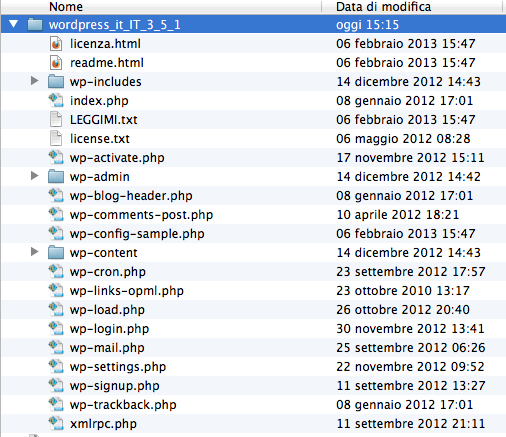Click the date 25 settembre 2012 06:26
The width and height of the screenshot is (506, 437).
[x=410, y=348]
